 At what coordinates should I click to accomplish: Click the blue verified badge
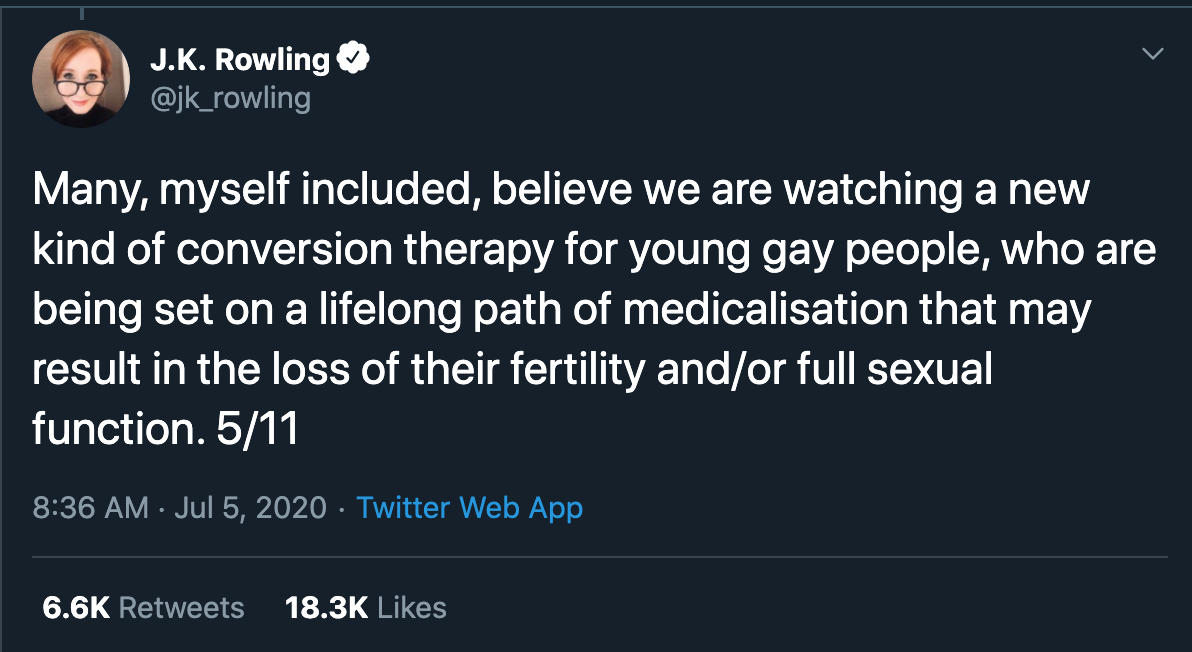click(x=353, y=60)
